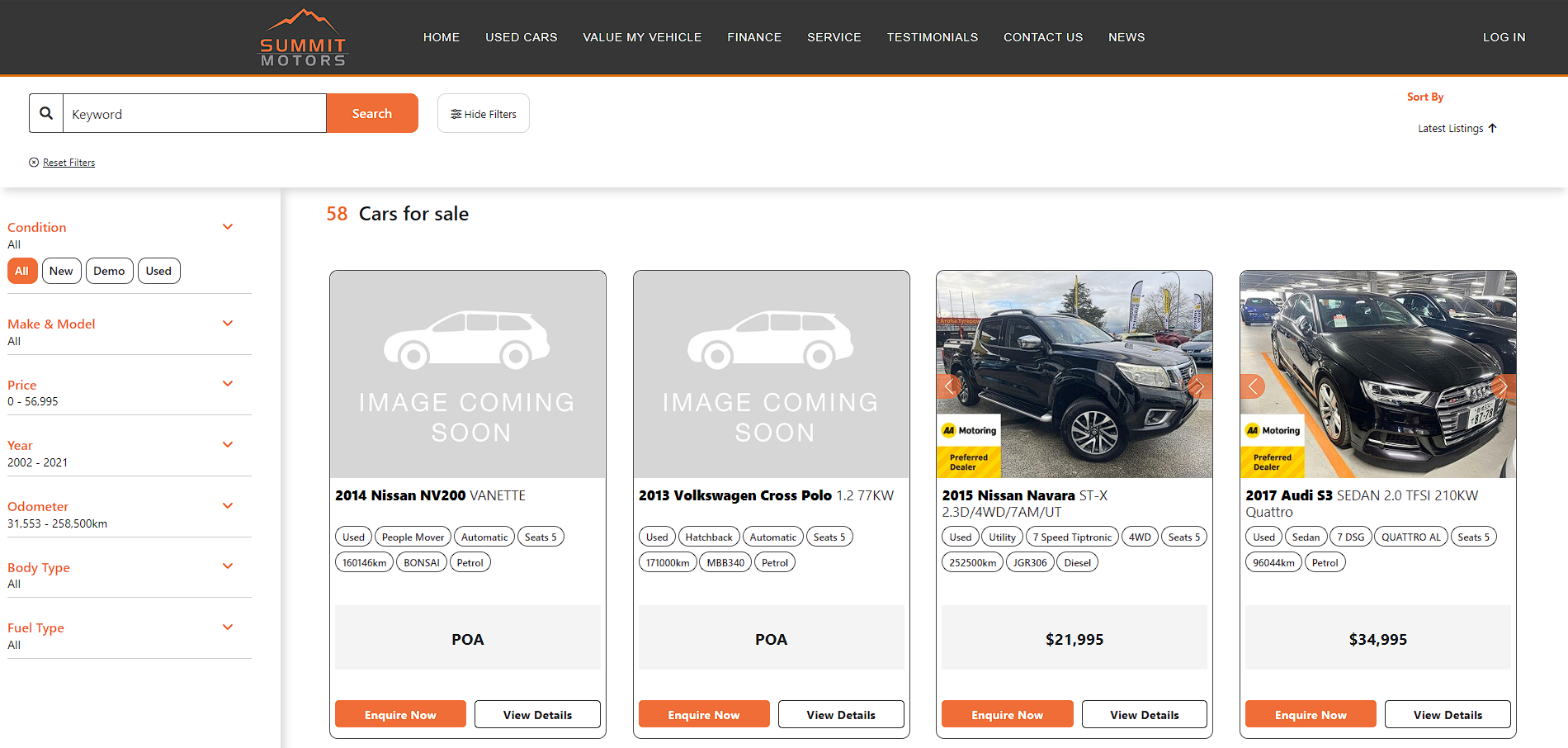This screenshot has width=1568, height=748.
Task: Open the Service menu item
Action: pyautogui.click(x=834, y=37)
